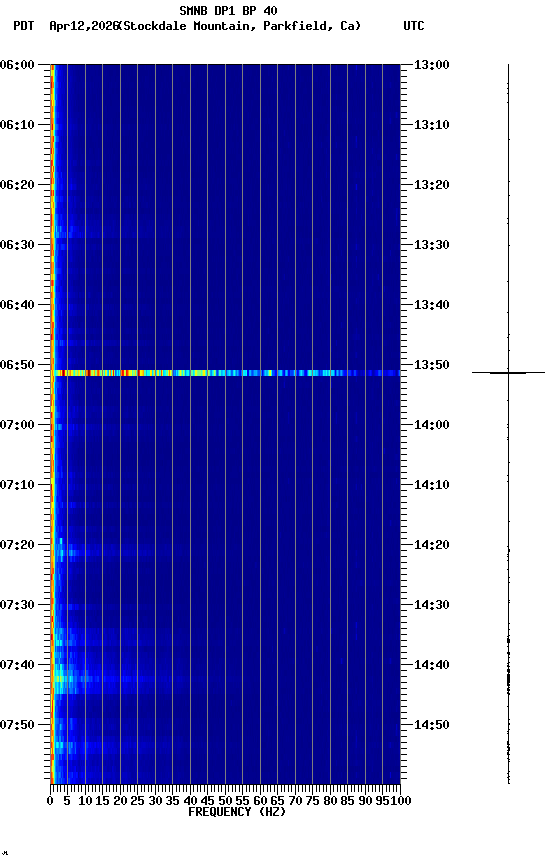Click the 80 Hz axis tick label
Viewport: 552px width, 864px height.
(331, 802)
